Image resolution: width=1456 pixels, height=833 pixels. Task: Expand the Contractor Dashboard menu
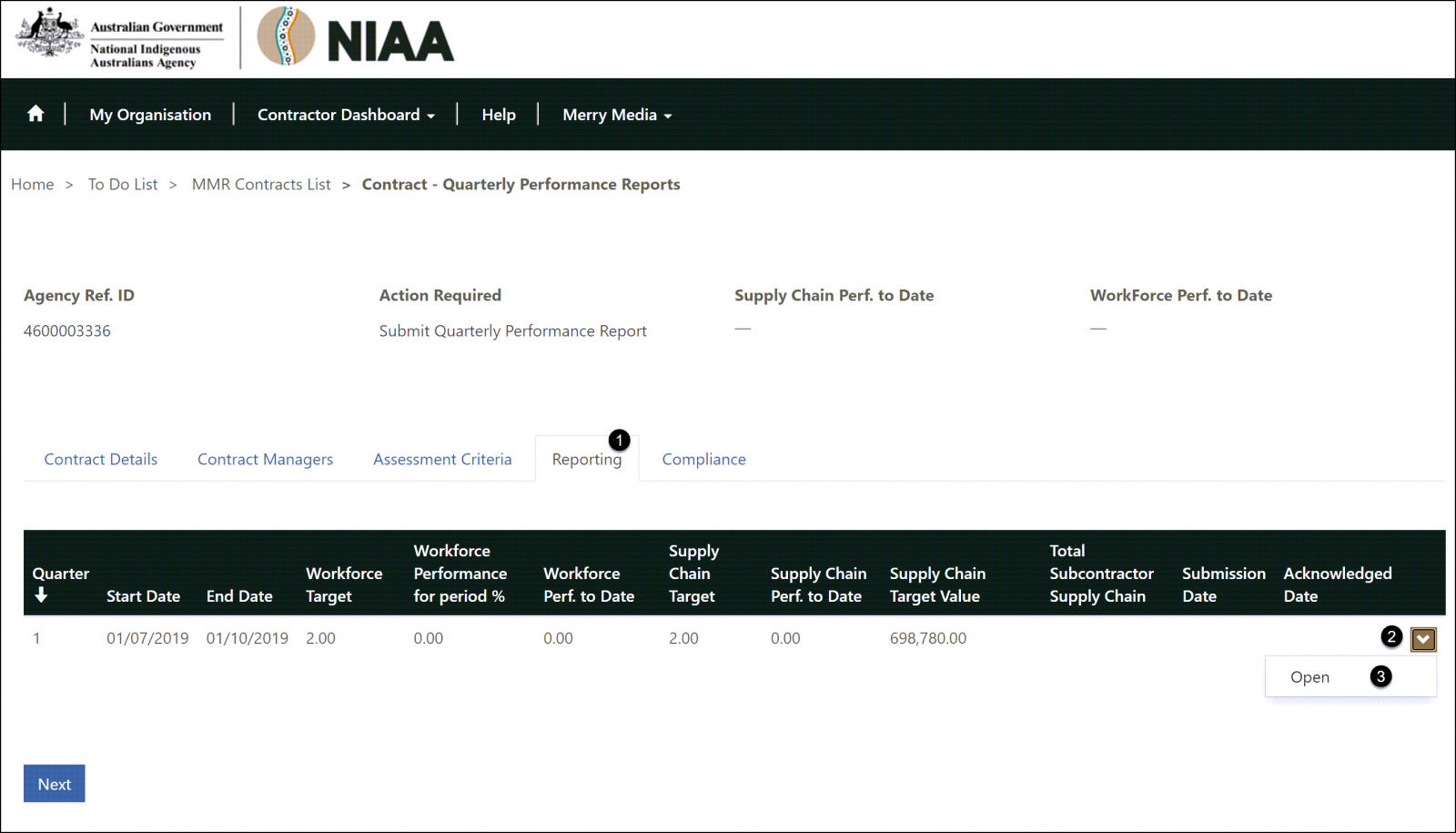[346, 115]
